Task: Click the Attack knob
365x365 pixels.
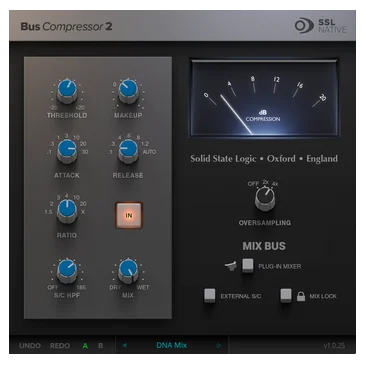Action: pyautogui.click(x=67, y=151)
